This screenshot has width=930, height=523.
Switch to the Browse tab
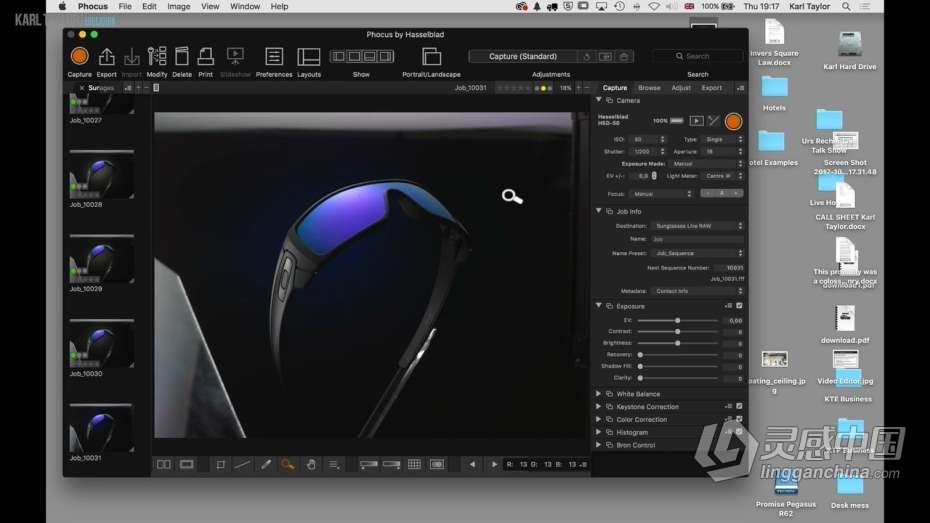[x=649, y=88]
